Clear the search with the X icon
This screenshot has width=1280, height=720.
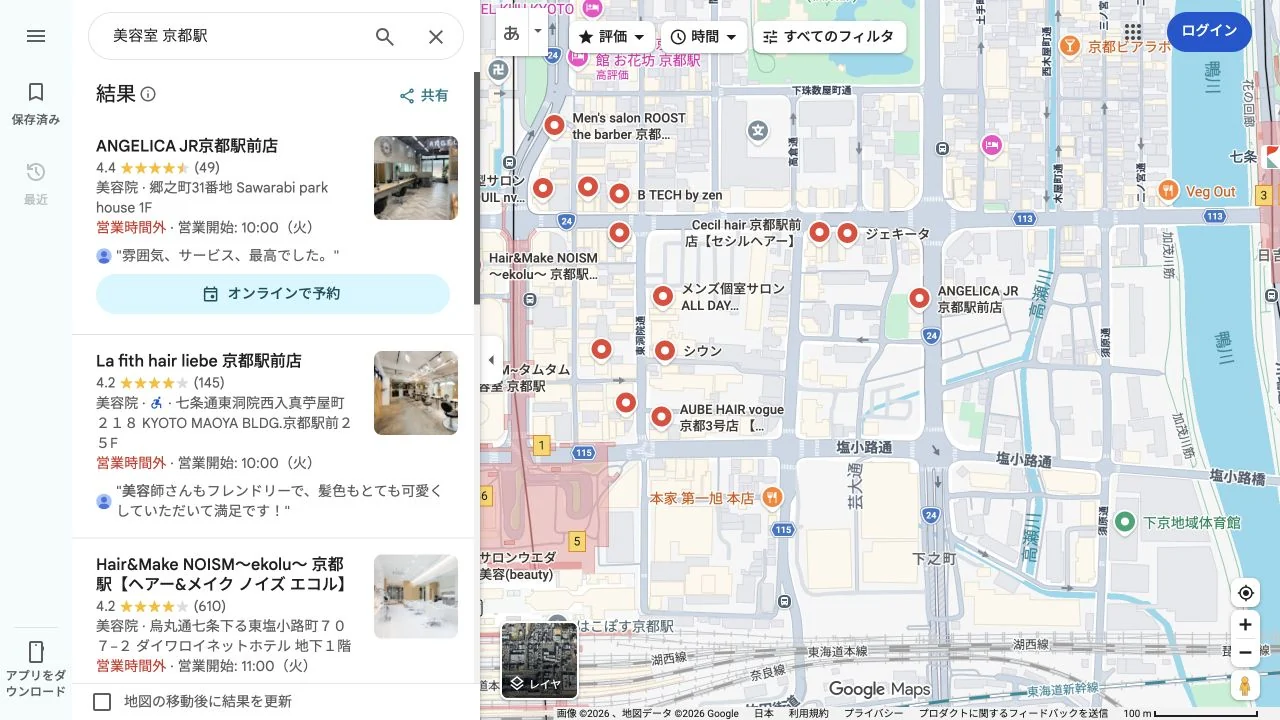(x=436, y=36)
